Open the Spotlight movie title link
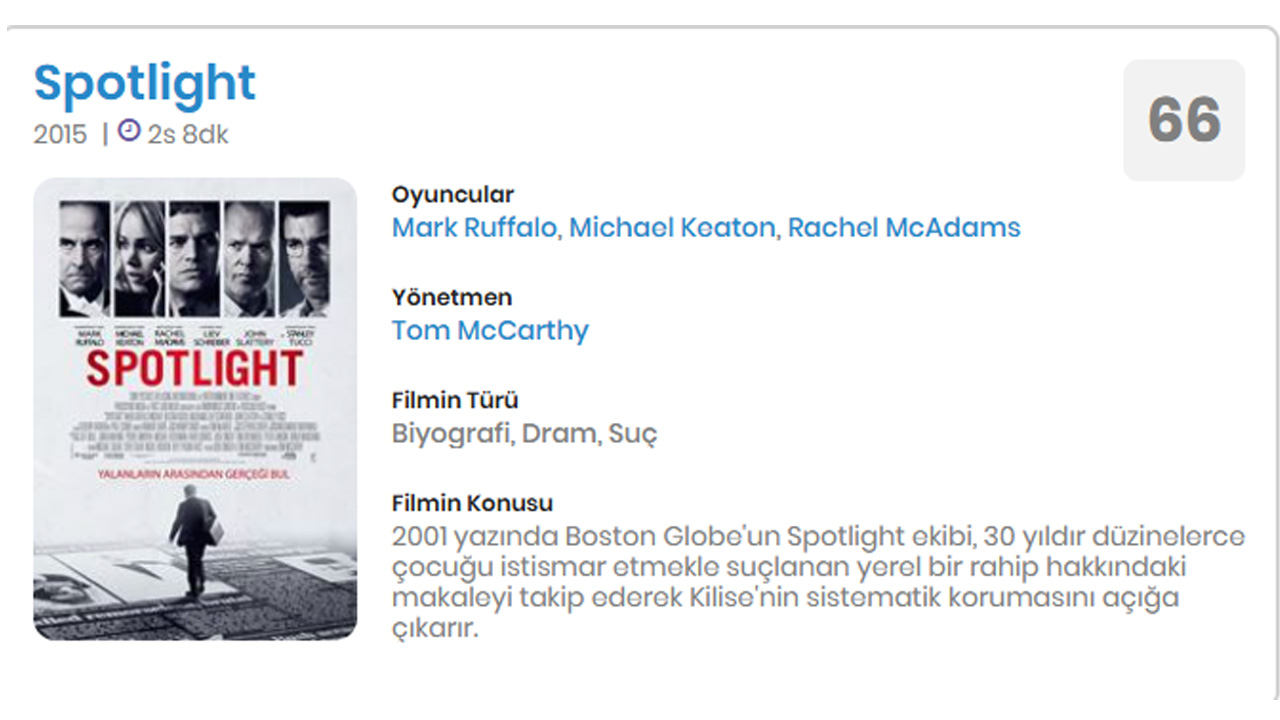The width and height of the screenshot is (1280, 720). point(145,84)
